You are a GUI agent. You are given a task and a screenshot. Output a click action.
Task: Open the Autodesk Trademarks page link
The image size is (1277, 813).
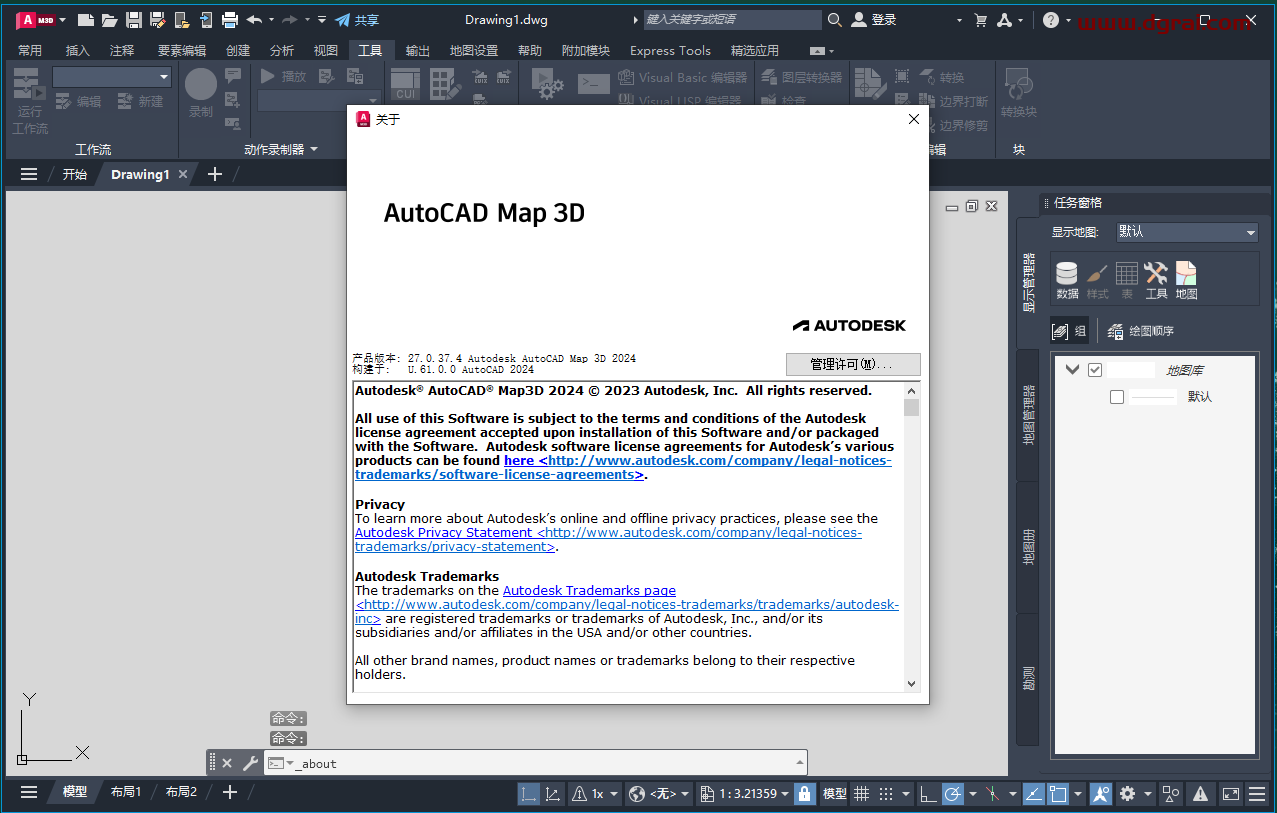tap(589, 591)
